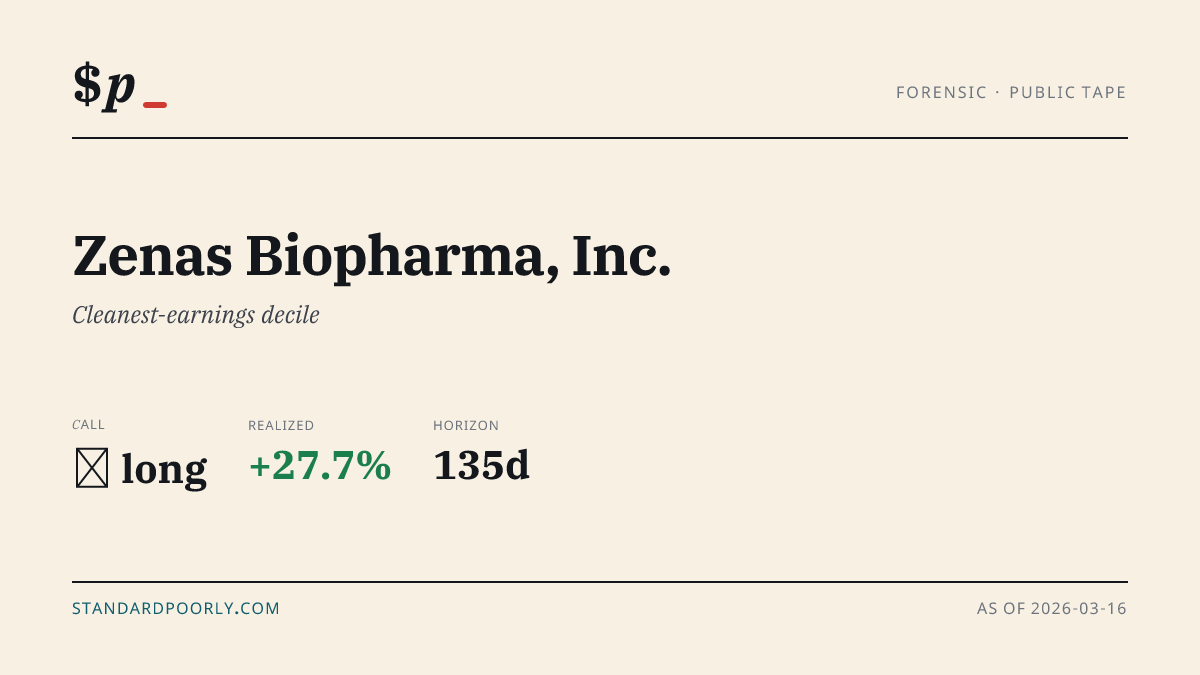Click the green +27.7% return figure
The height and width of the screenshot is (675, 1200).
(x=319, y=466)
